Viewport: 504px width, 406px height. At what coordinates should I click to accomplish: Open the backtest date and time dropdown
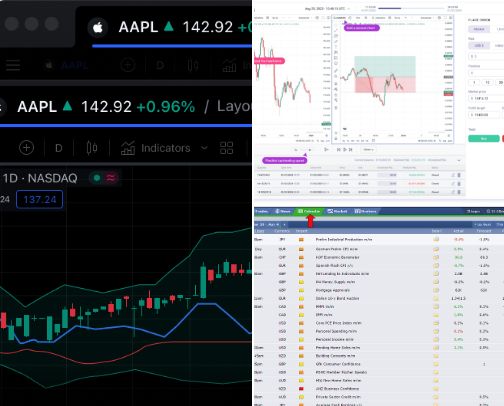(x=327, y=9)
